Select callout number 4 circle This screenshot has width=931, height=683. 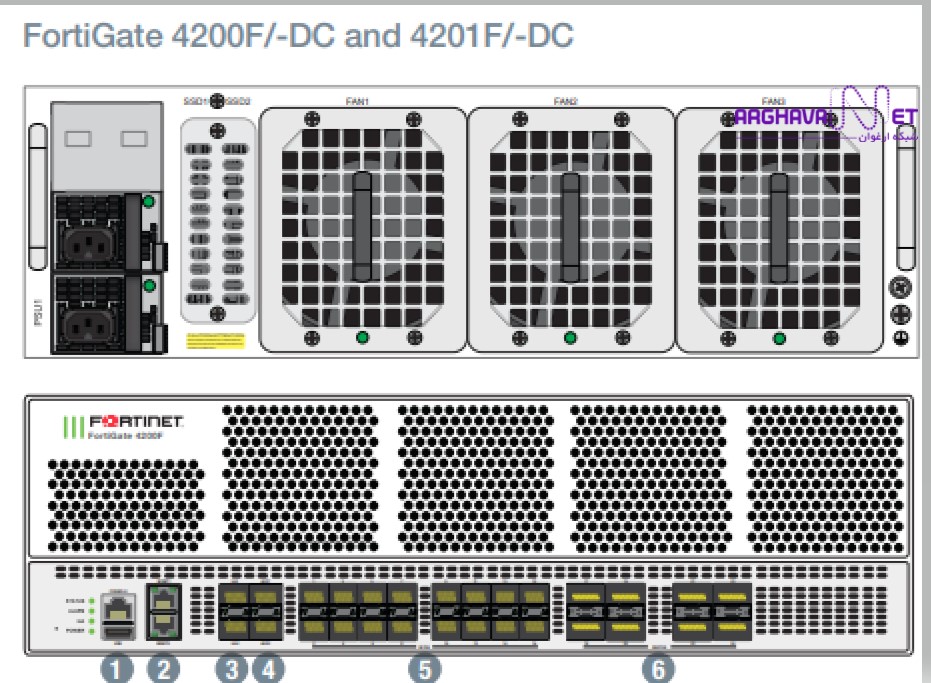(268, 669)
